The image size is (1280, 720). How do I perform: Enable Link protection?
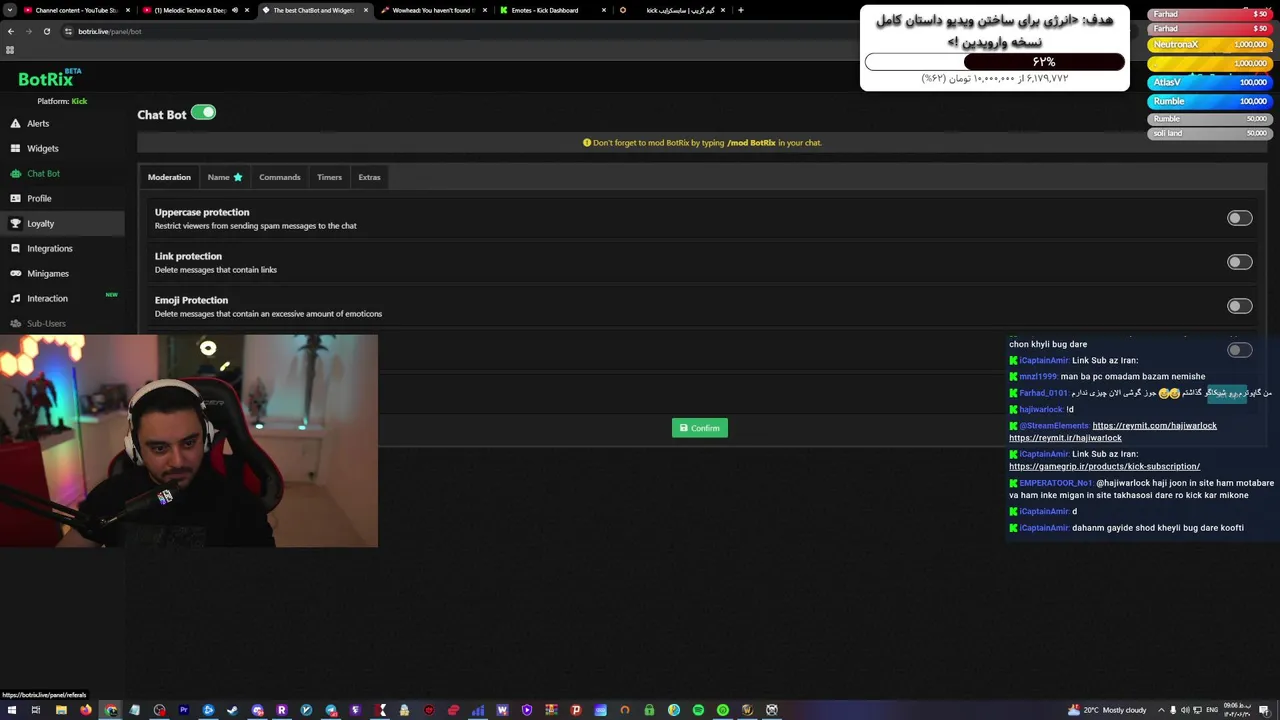click(1239, 262)
